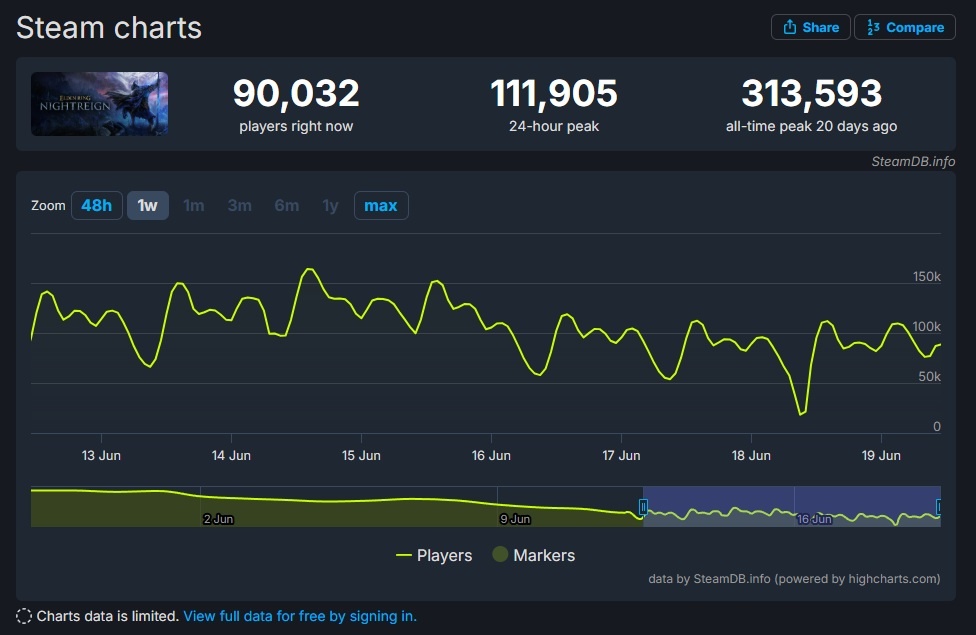The height and width of the screenshot is (635, 976).
Task: Open the Compare feature
Action: click(905, 27)
